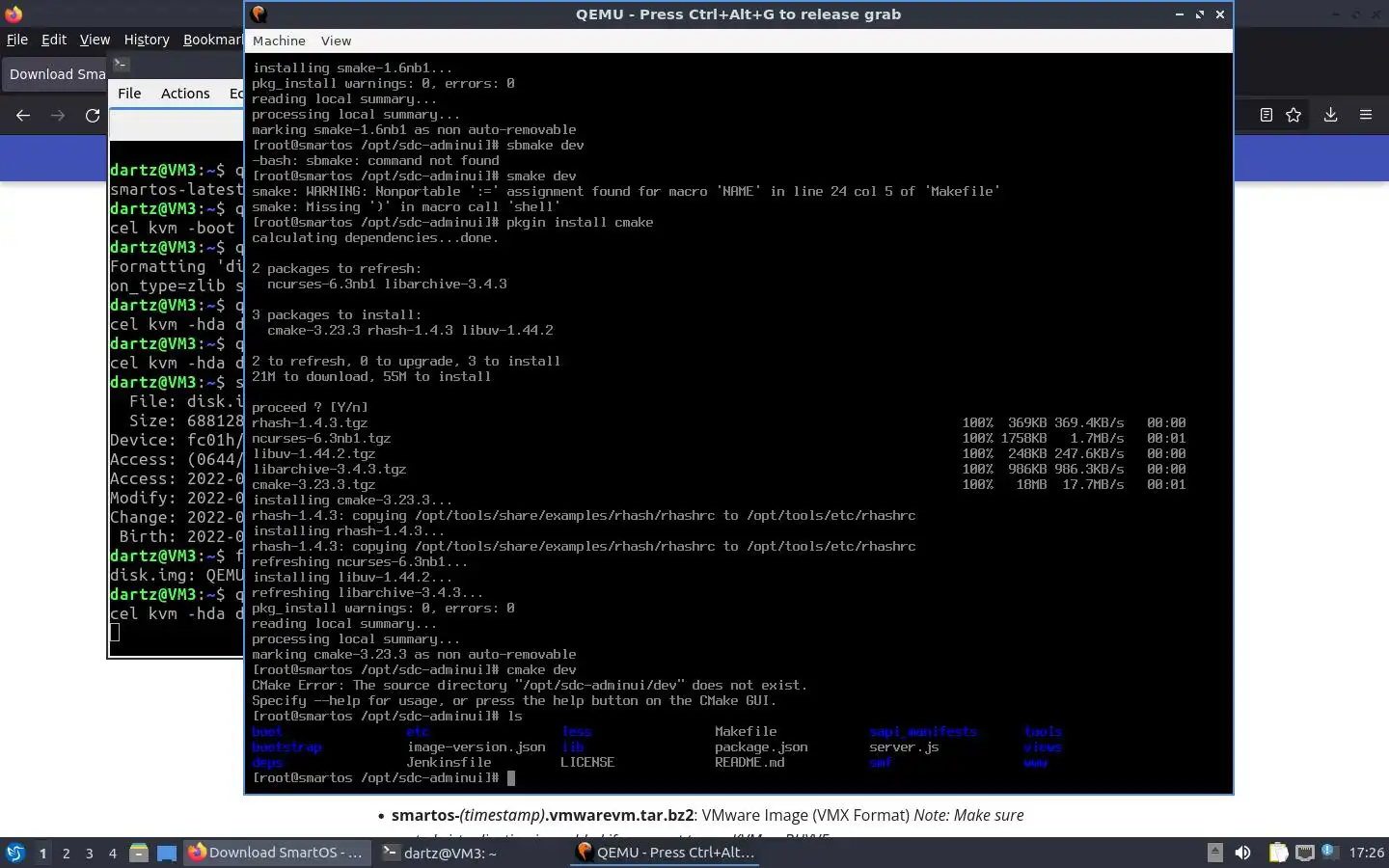
Task: Open the terminal's Actions menu
Action: coord(185,94)
